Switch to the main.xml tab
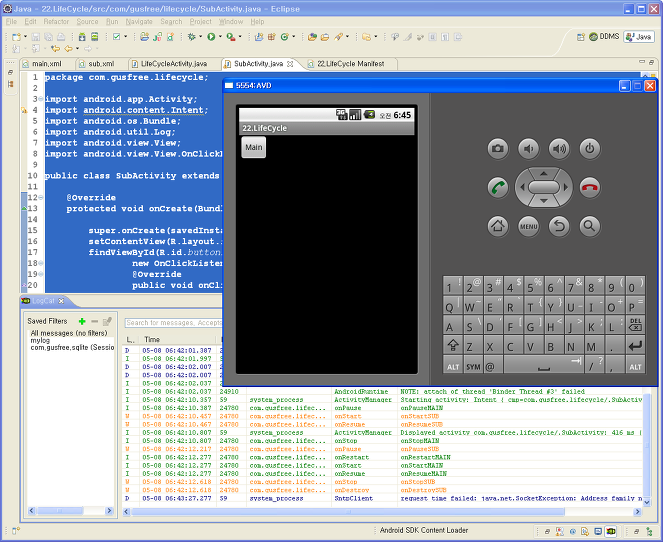 [x=47, y=64]
